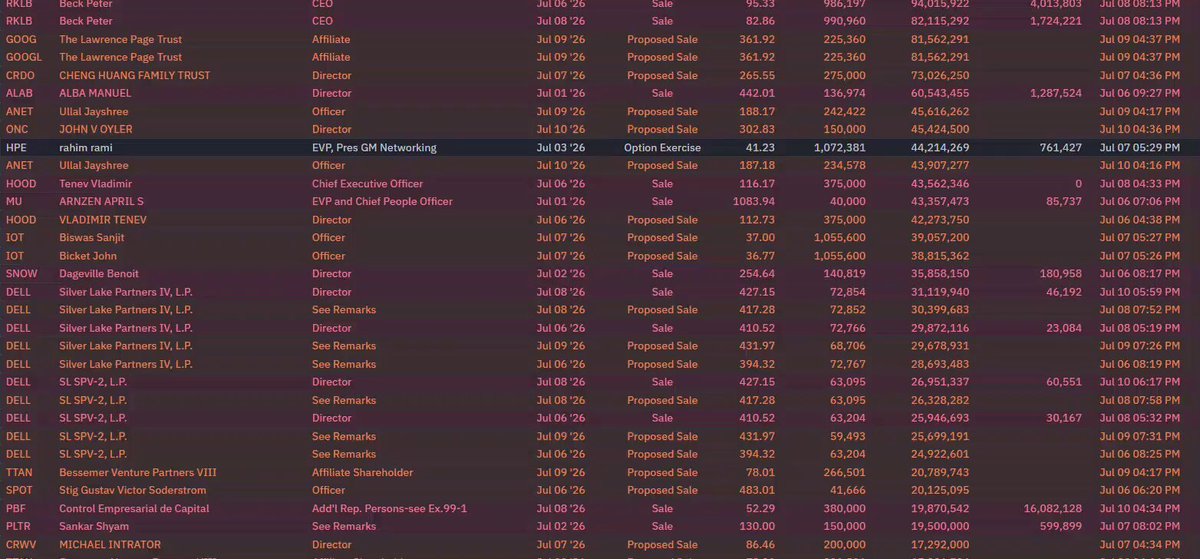Click the GOOGL ticker cell
The height and width of the screenshot is (559, 1200).
[x=24, y=57]
